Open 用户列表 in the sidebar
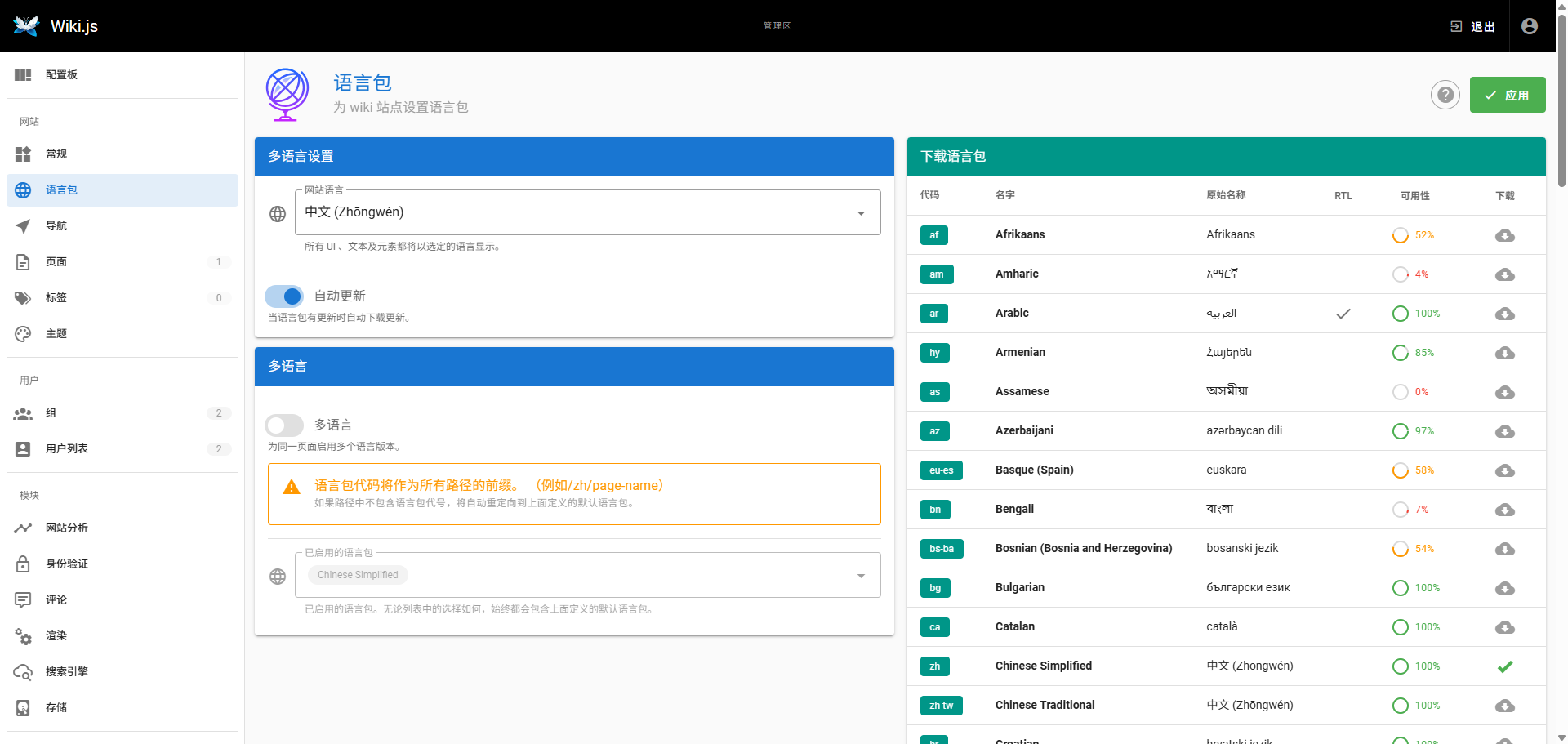Viewport: 1568px width, 744px height. coord(122,448)
